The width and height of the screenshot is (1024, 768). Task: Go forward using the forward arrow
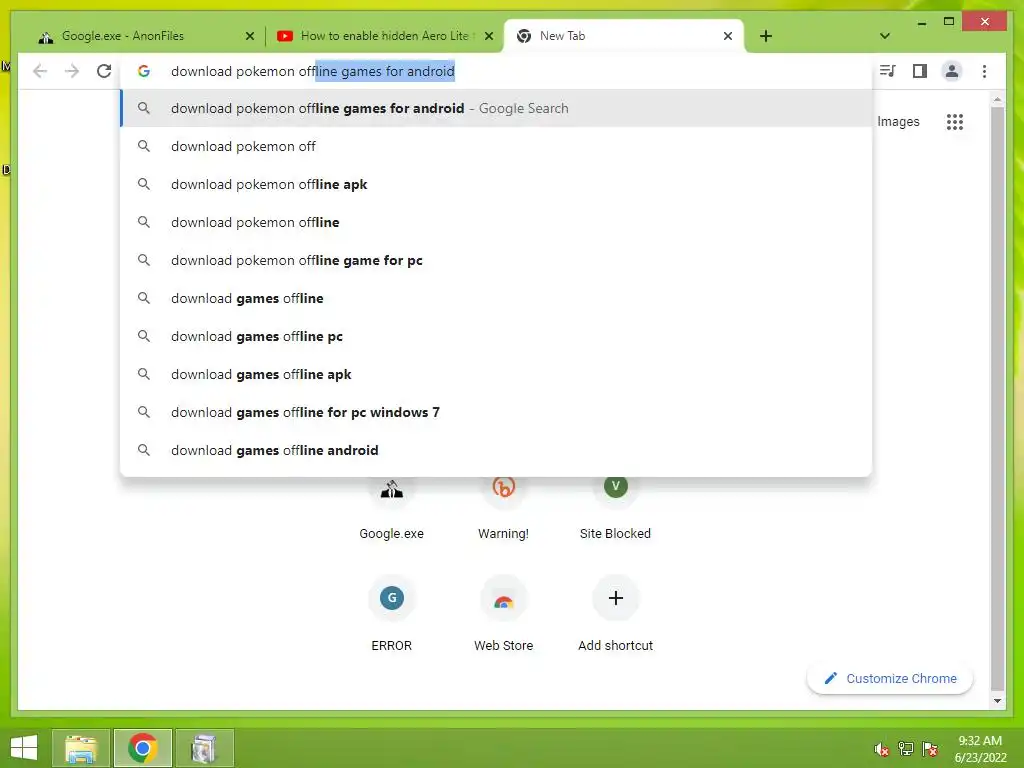coord(72,71)
